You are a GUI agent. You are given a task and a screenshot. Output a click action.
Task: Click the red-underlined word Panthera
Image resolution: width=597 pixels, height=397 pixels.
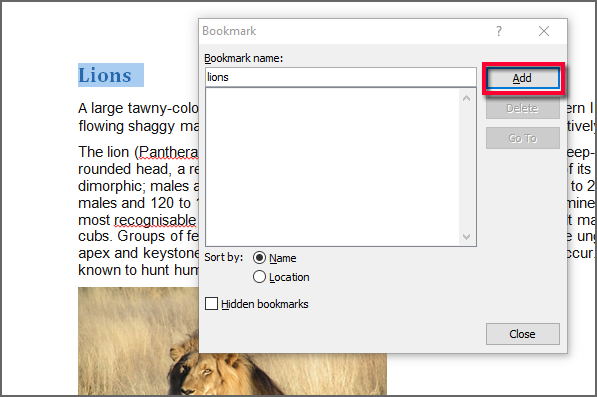coord(168,152)
